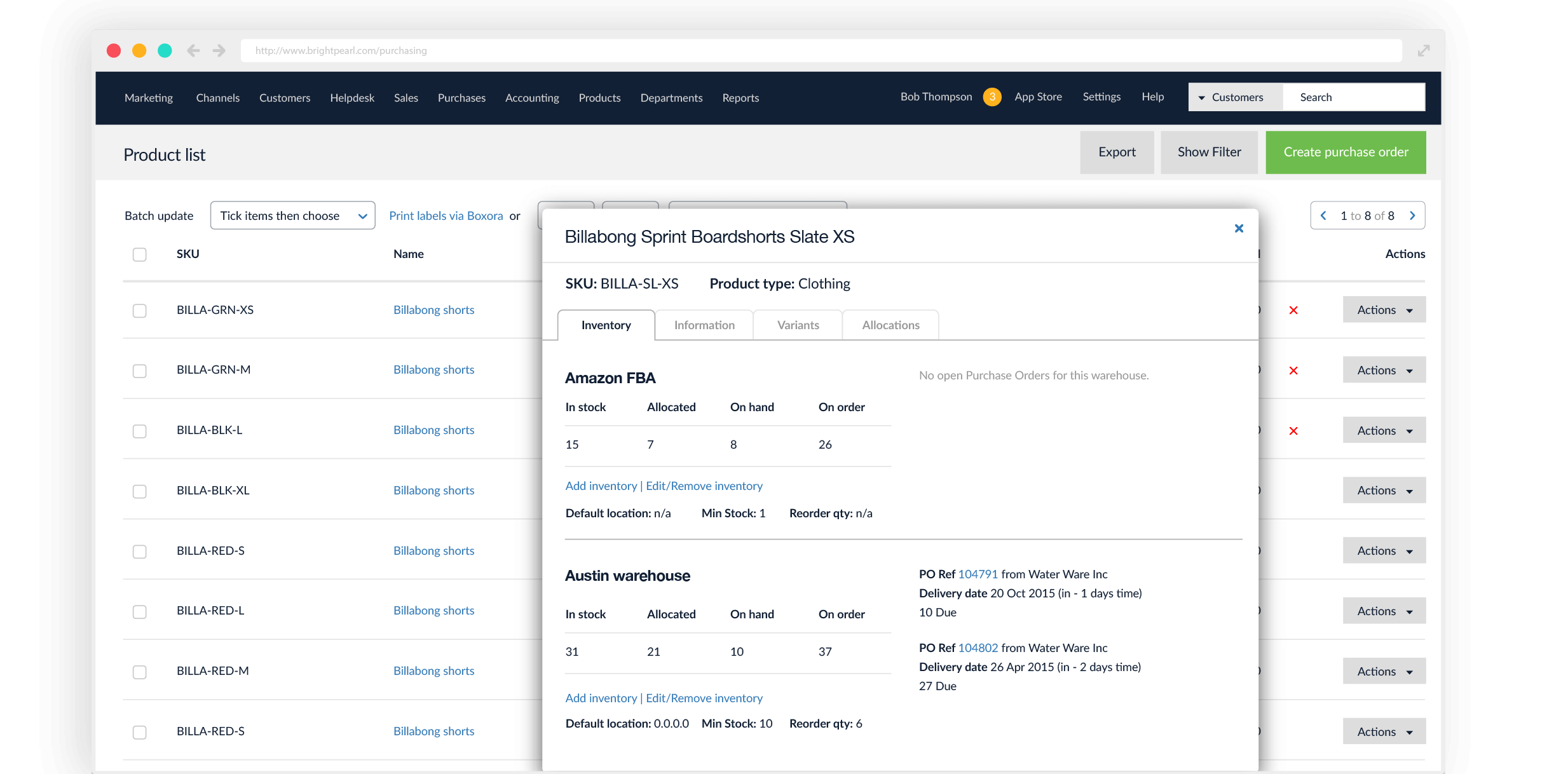Click Create purchase order button
The image size is (1568, 774).
(1345, 153)
